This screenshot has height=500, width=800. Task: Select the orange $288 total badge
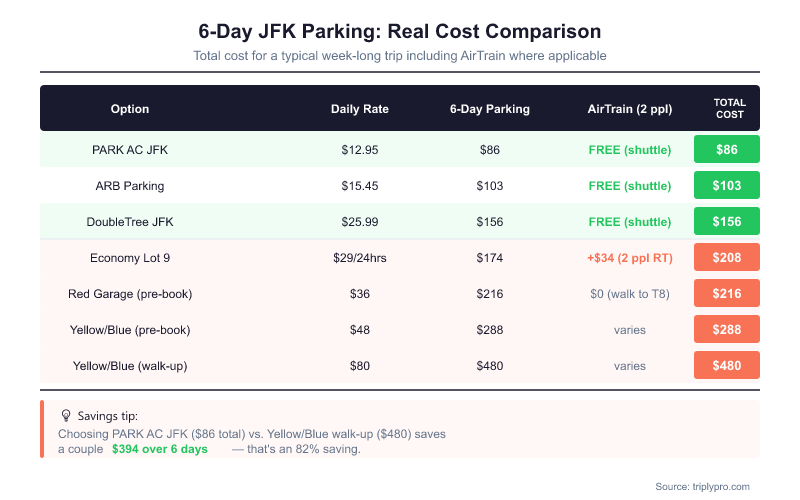(x=727, y=329)
